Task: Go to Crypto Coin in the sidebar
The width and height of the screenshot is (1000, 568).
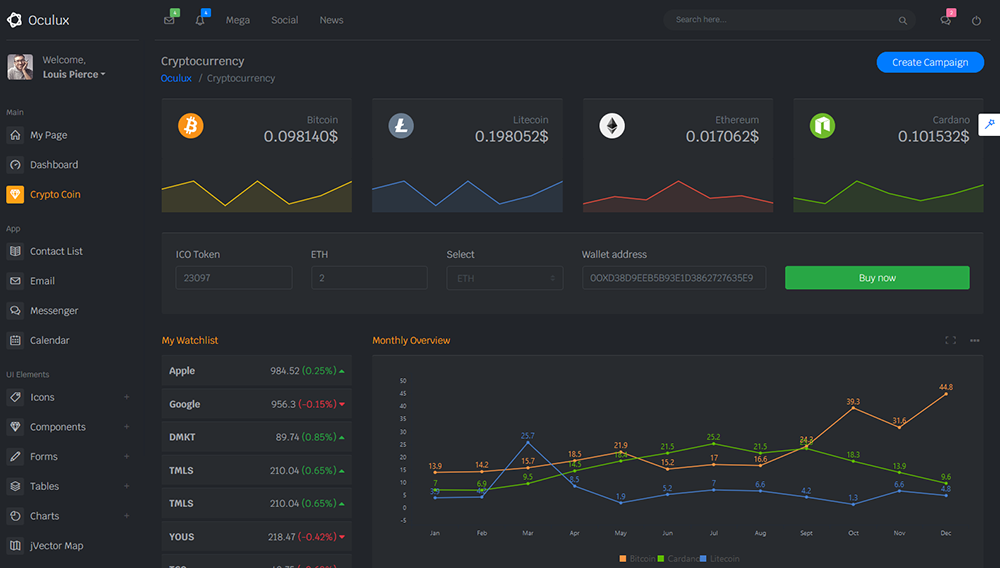Action: click(55, 194)
